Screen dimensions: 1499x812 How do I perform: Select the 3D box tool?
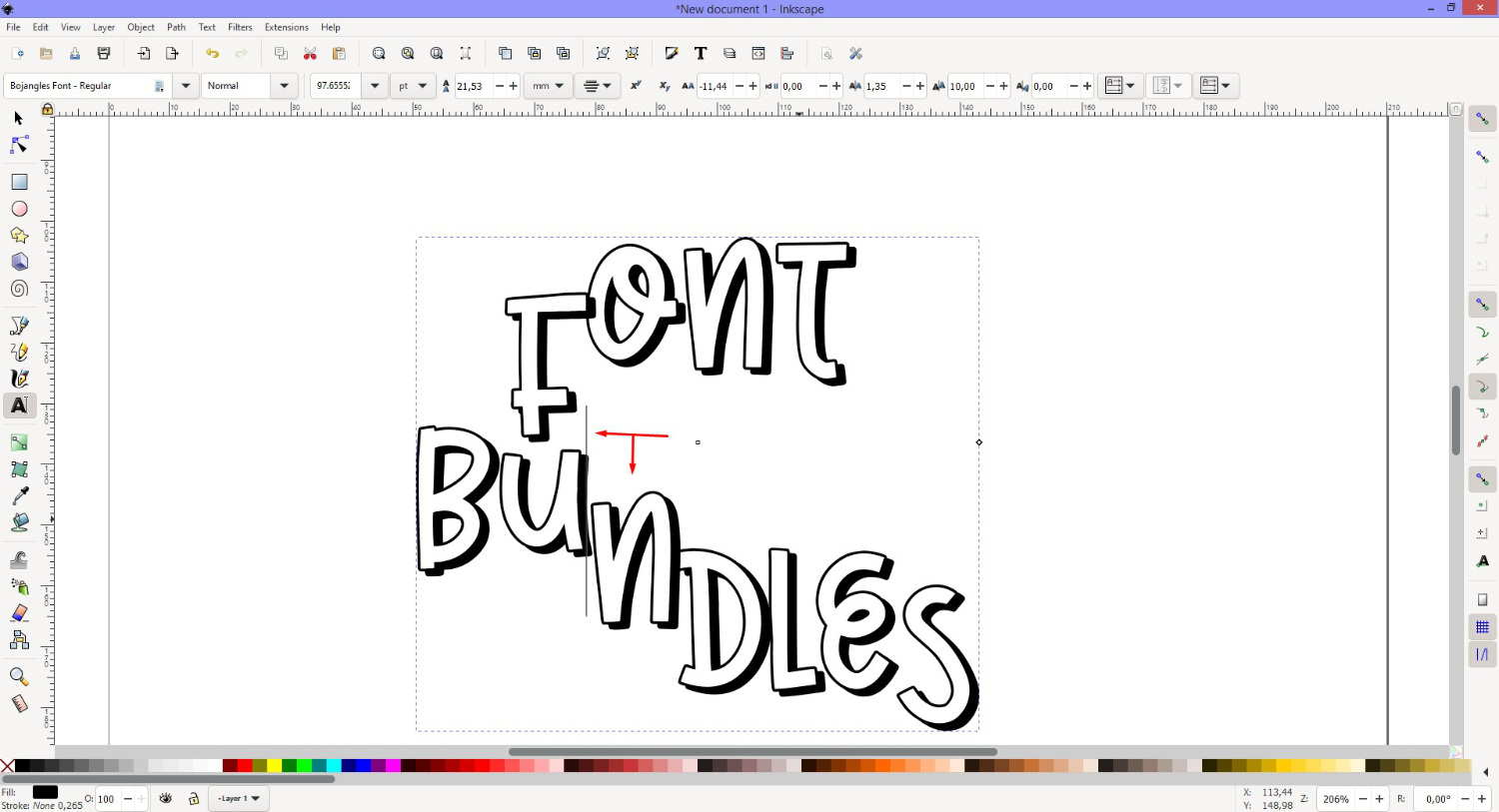tap(19, 262)
